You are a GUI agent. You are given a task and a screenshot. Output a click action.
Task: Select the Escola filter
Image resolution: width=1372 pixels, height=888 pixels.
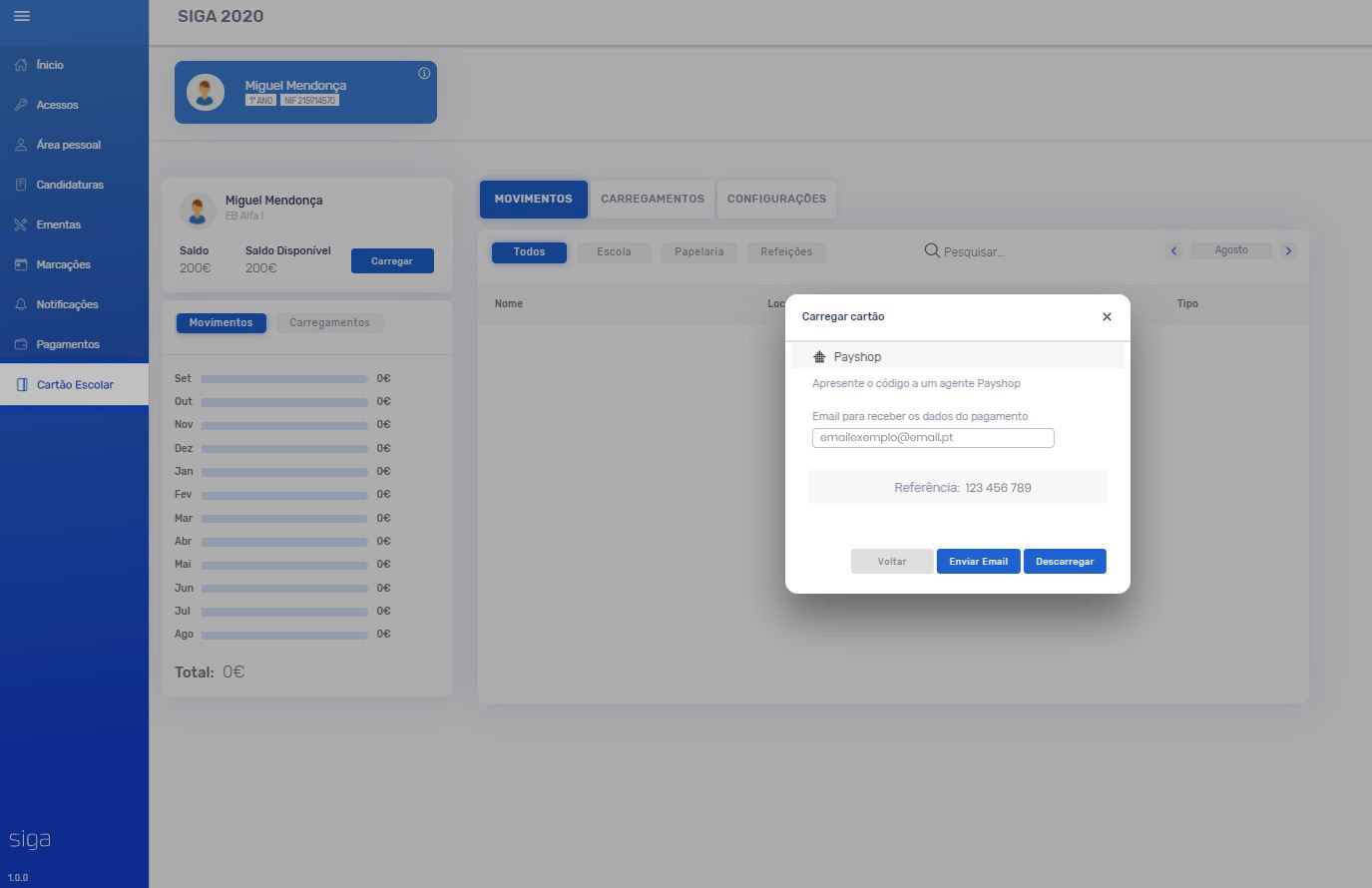click(614, 252)
